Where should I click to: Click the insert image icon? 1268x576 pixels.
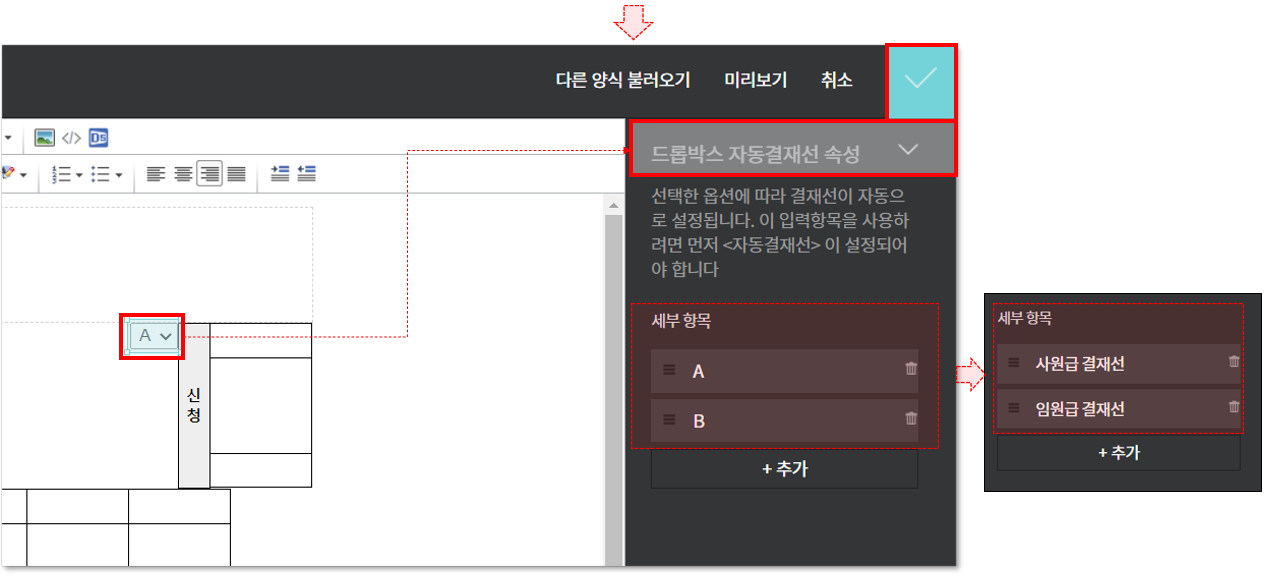tap(44, 138)
